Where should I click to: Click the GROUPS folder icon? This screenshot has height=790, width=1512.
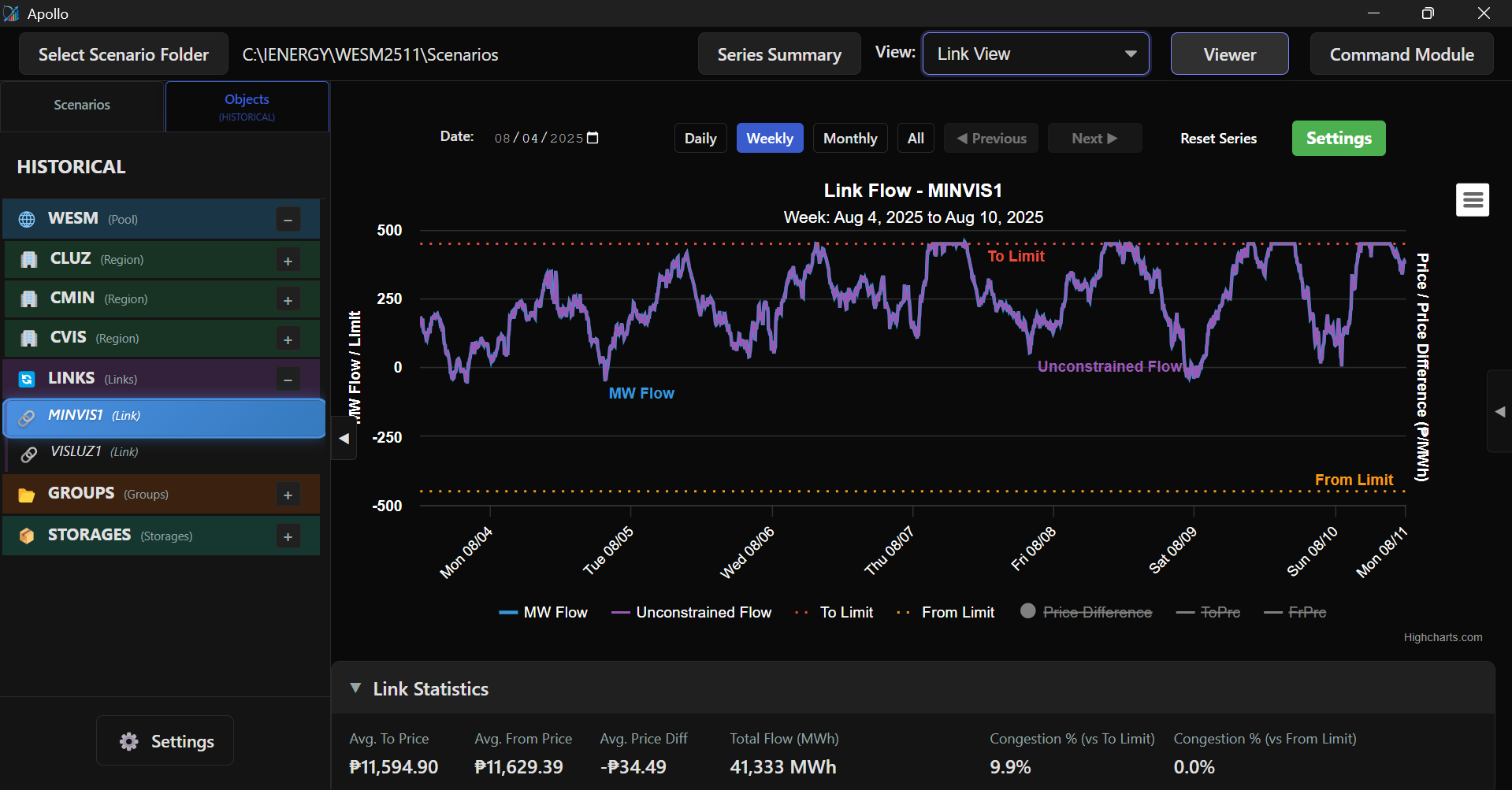(27, 495)
